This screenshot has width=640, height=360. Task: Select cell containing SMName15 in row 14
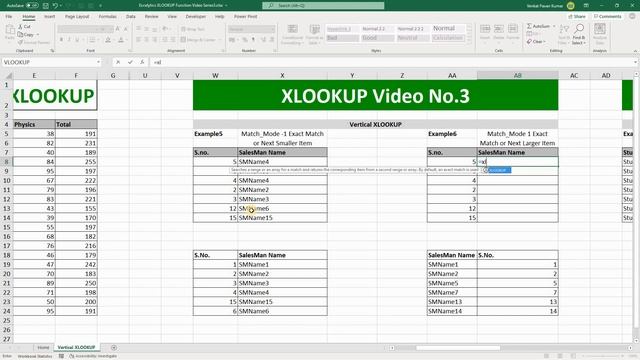click(x=282, y=218)
